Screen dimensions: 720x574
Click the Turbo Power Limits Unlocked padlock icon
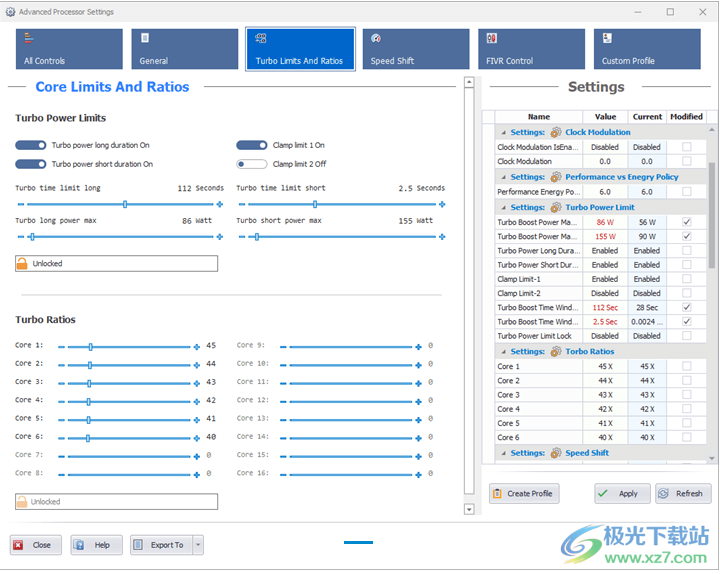point(22,264)
